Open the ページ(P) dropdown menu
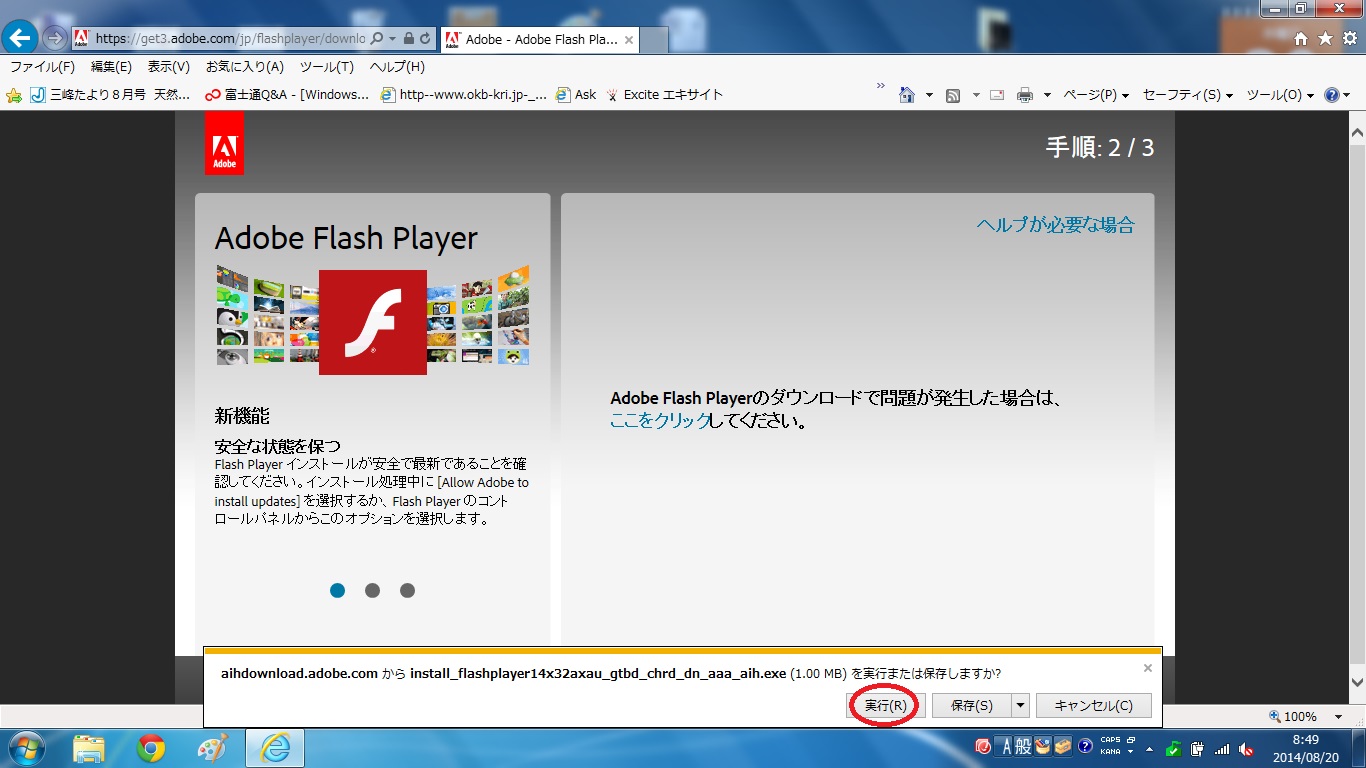The image size is (1366, 768). point(1095,95)
